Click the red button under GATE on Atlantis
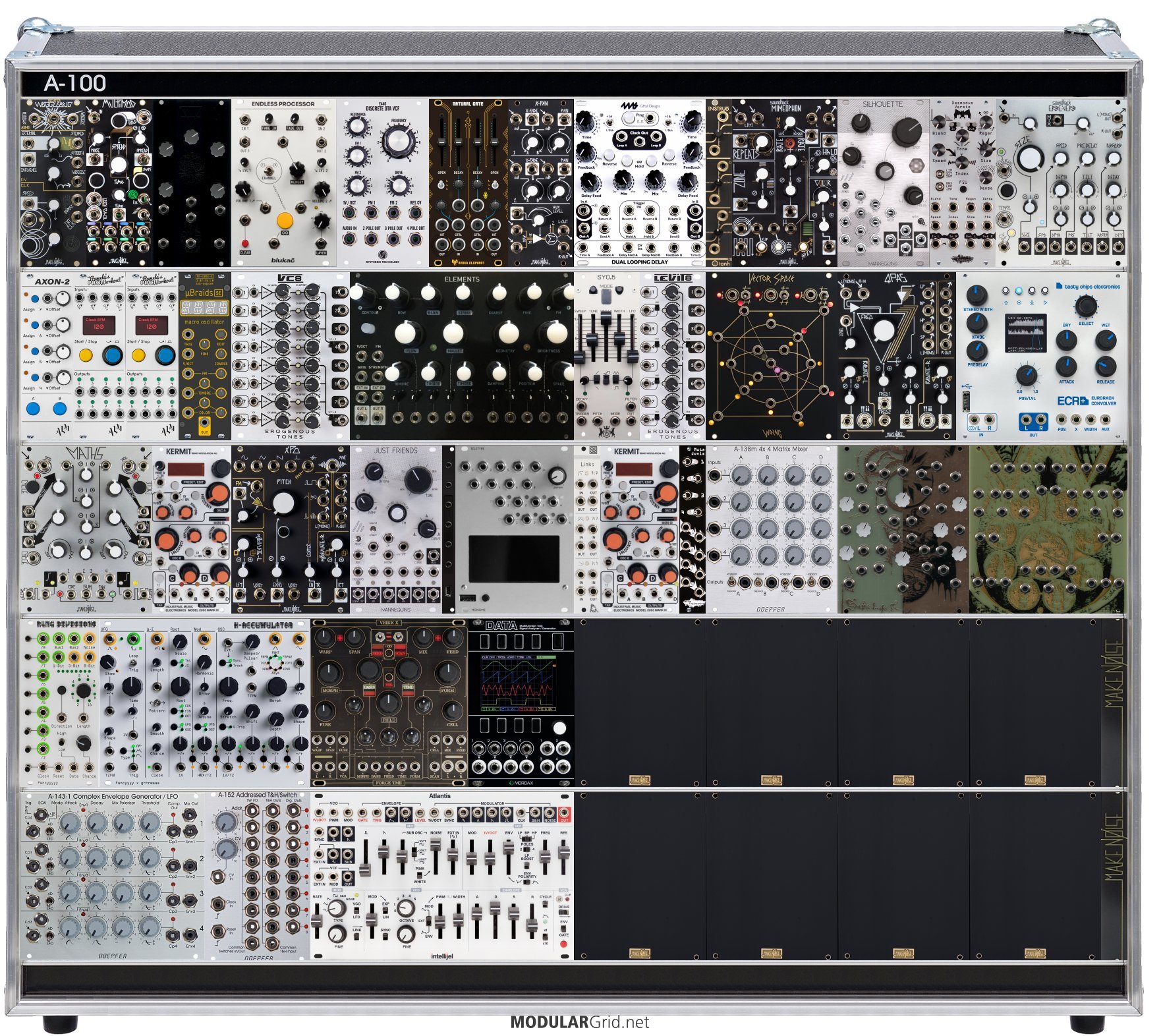The image size is (1161, 1036). 564,944
